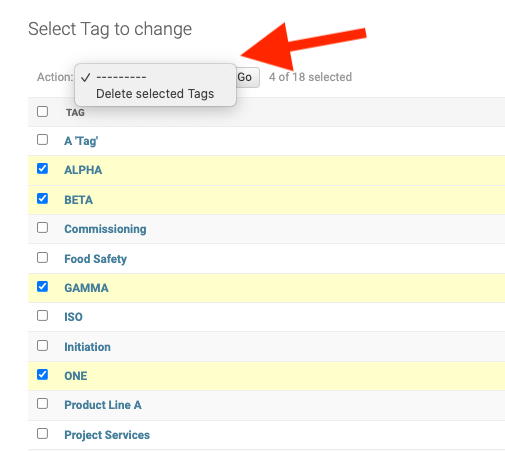Open the Project Services tag
This screenshot has width=505, height=451.
pos(107,435)
